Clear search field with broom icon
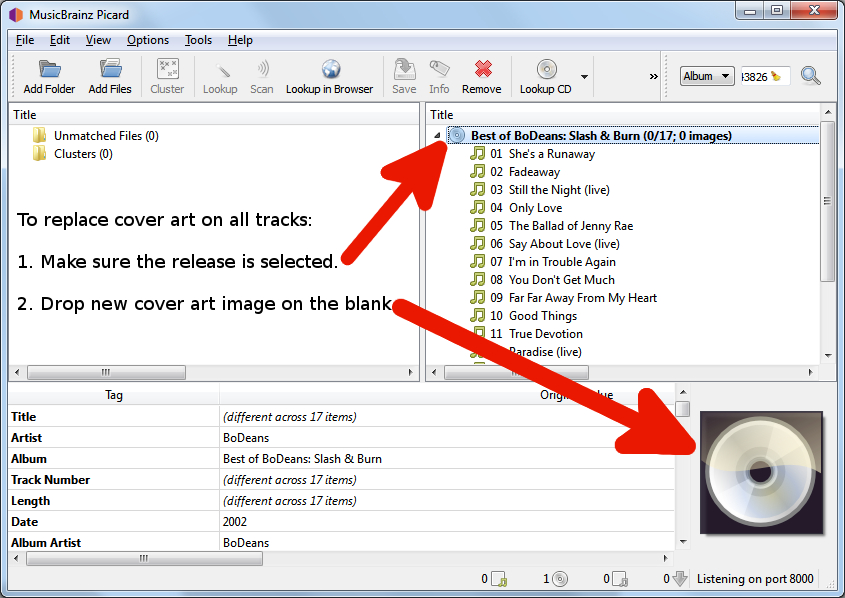The image size is (845, 598). click(x=776, y=76)
